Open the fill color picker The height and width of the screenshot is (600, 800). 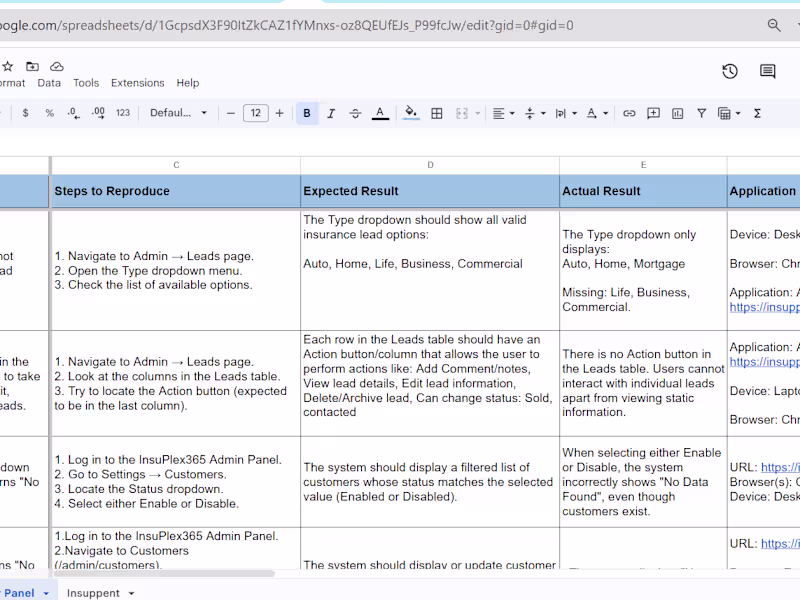coord(411,113)
